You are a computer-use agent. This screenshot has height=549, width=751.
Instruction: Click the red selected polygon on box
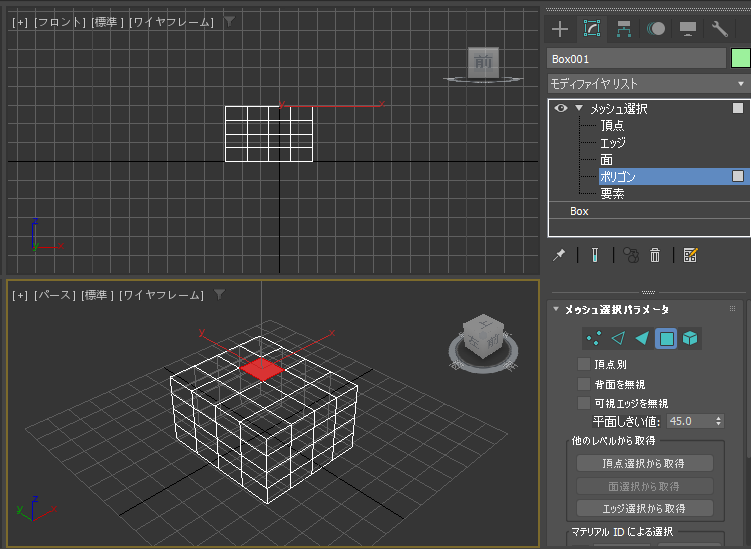pos(262,369)
